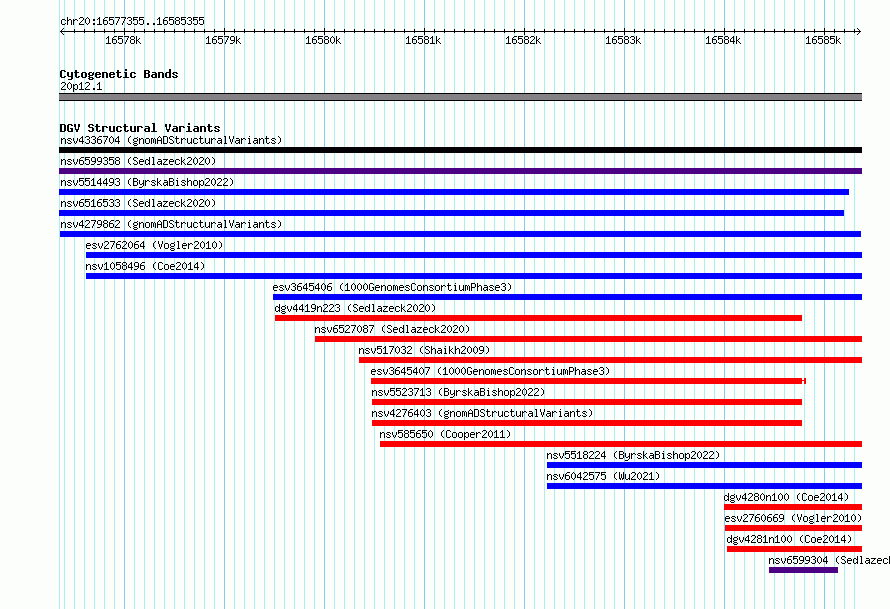Open esv3645407 1000GenomesConsortiumPhase3 label
890x609 pixels.
[490, 371]
